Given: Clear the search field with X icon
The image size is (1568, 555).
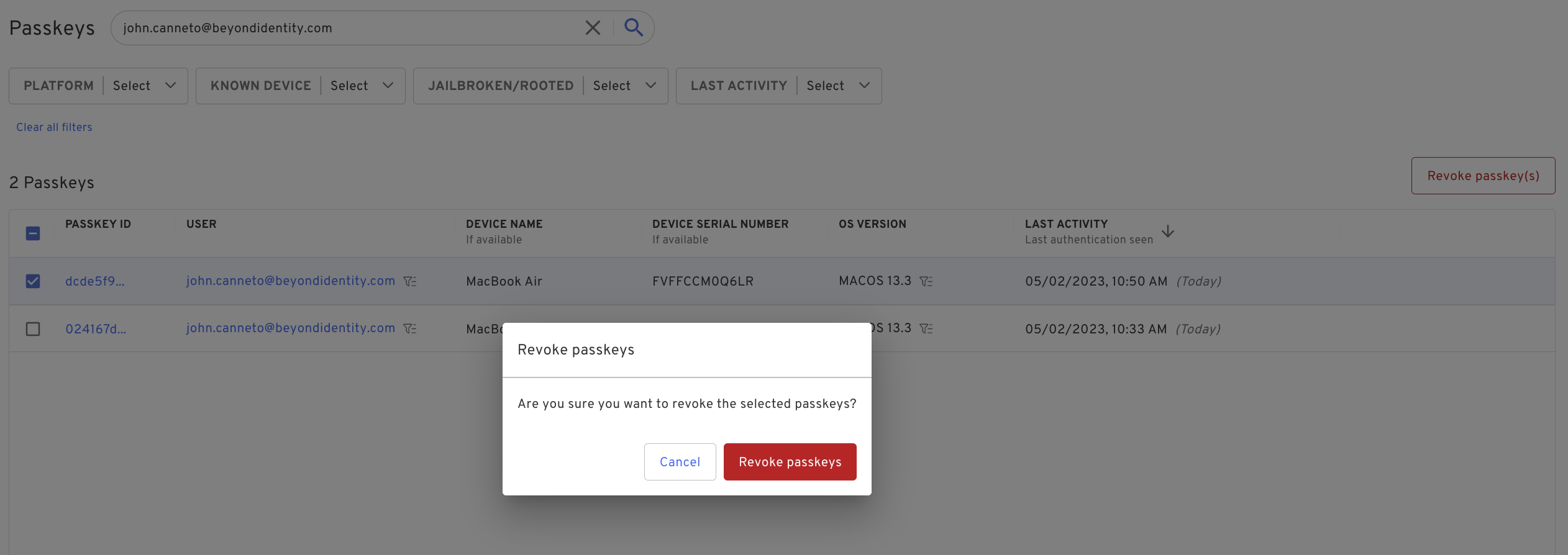Looking at the screenshot, I should pyautogui.click(x=593, y=27).
